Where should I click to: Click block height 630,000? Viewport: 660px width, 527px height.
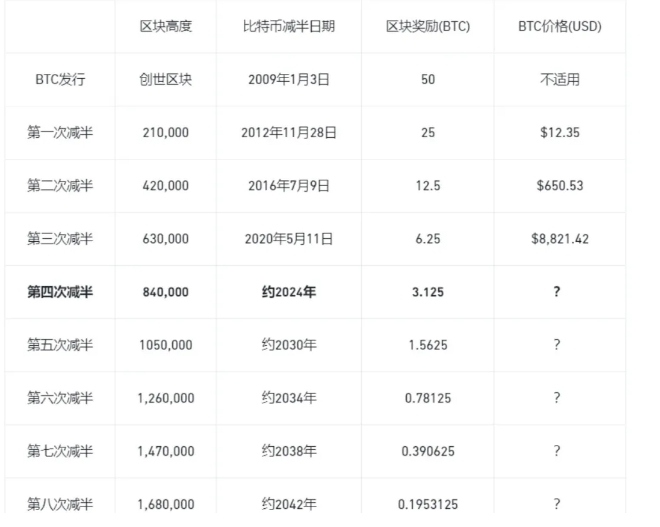tap(166, 239)
